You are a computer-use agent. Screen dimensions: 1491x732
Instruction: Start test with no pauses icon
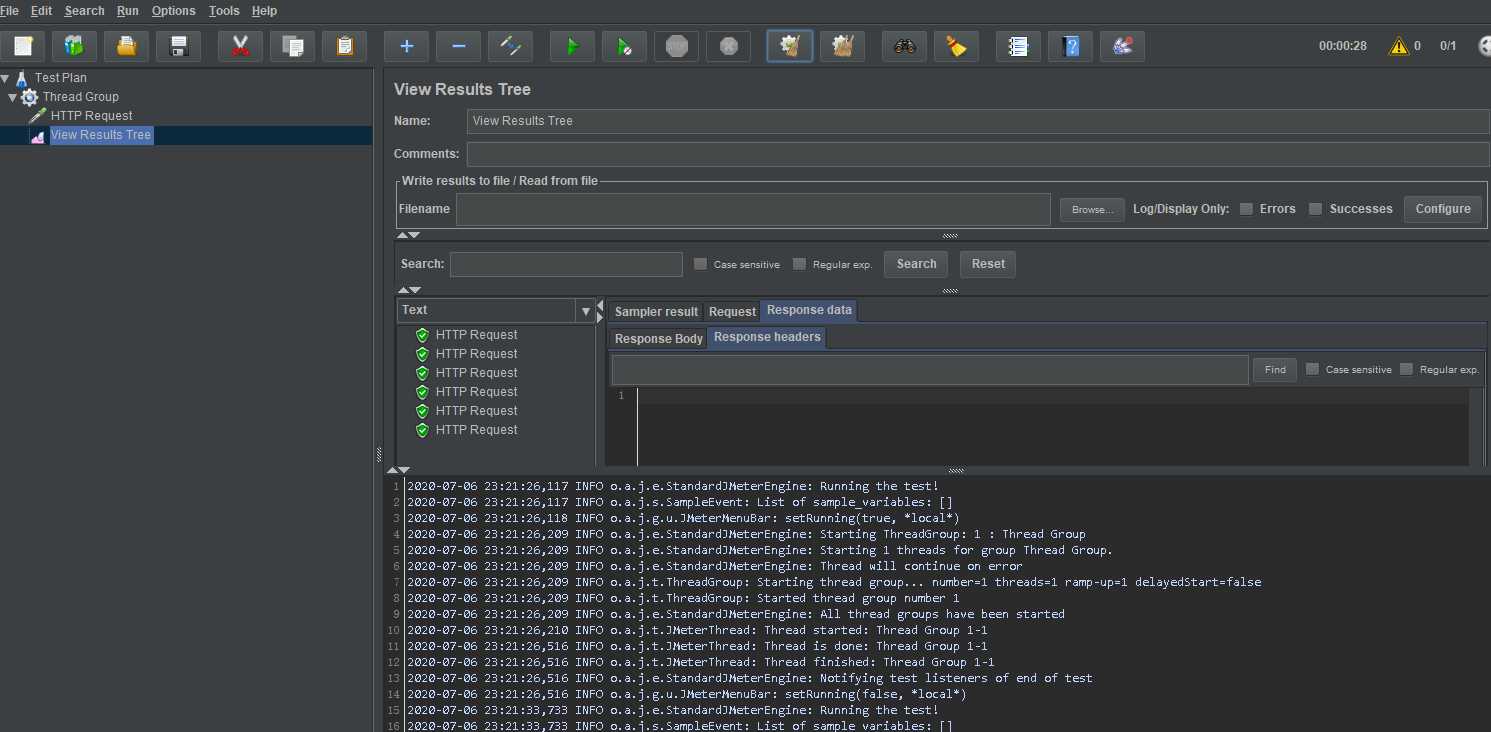(625, 46)
